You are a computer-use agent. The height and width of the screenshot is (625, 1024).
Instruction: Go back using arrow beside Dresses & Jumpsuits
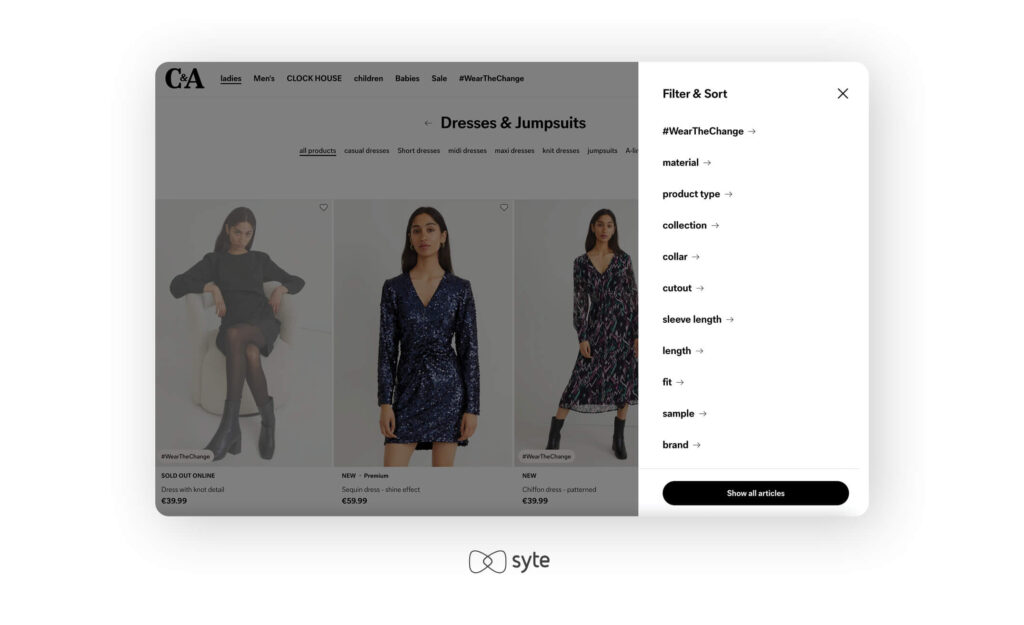(x=428, y=123)
